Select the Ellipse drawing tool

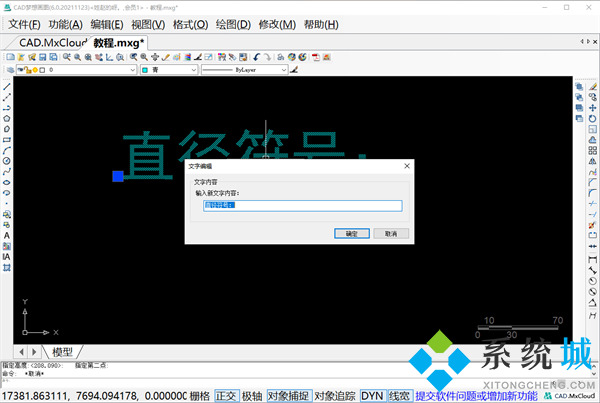pyautogui.click(x=7, y=182)
